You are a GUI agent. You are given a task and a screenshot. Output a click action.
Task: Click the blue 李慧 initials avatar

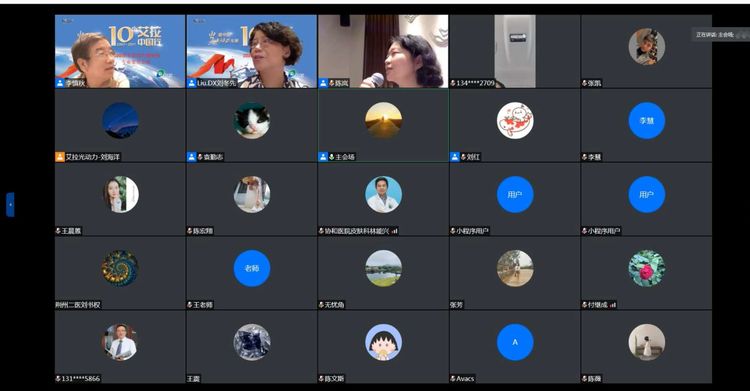pyautogui.click(x=647, y=121)
